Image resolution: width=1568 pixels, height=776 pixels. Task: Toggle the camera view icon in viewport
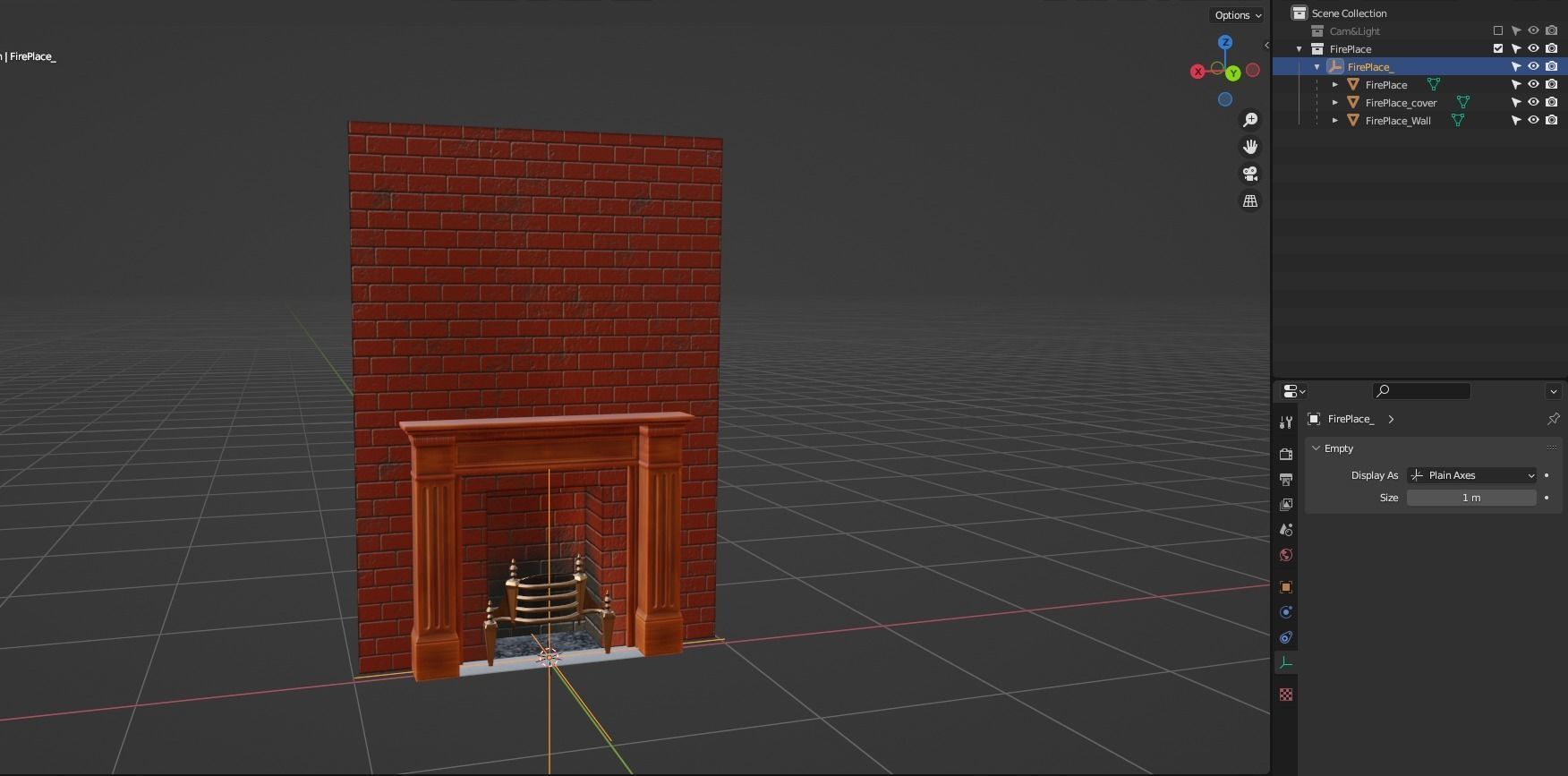tap(1250, 174)
